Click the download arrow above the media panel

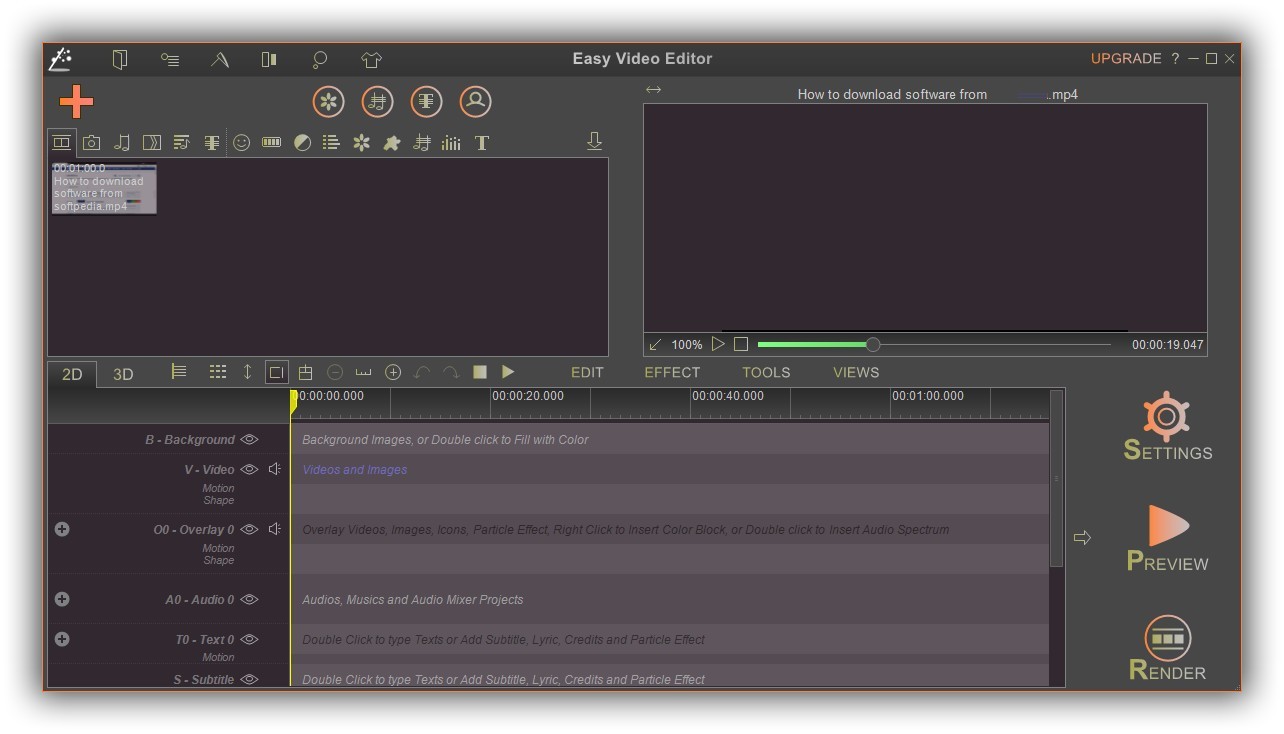tap(595, 141)
